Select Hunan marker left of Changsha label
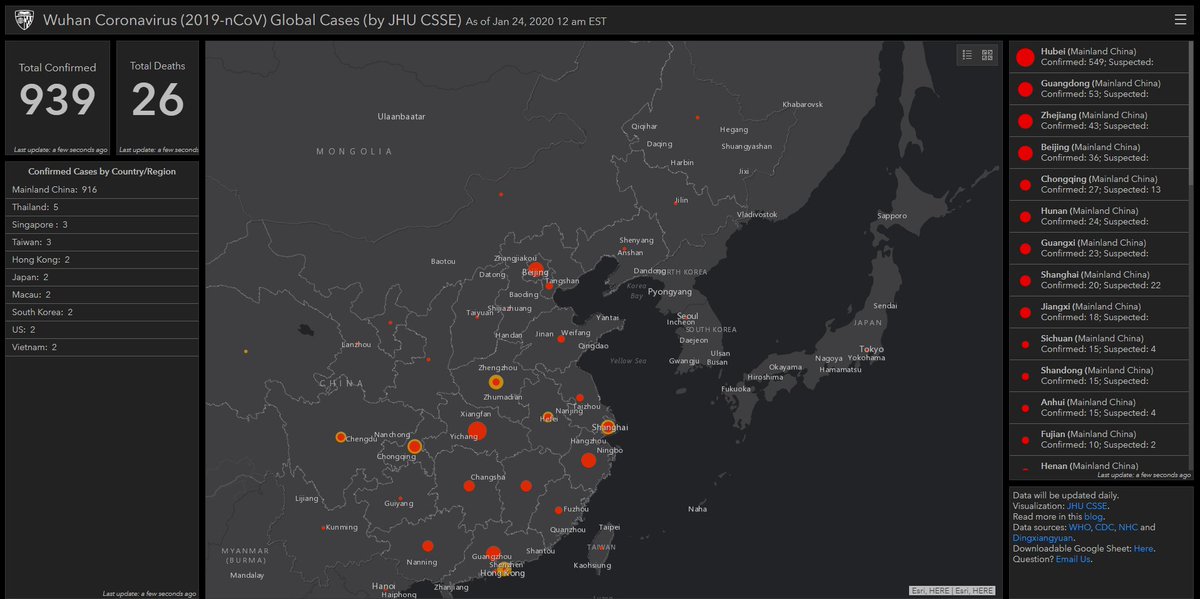Image resolution: width=1200 pixels, height=599 pixels. [468, 486]
